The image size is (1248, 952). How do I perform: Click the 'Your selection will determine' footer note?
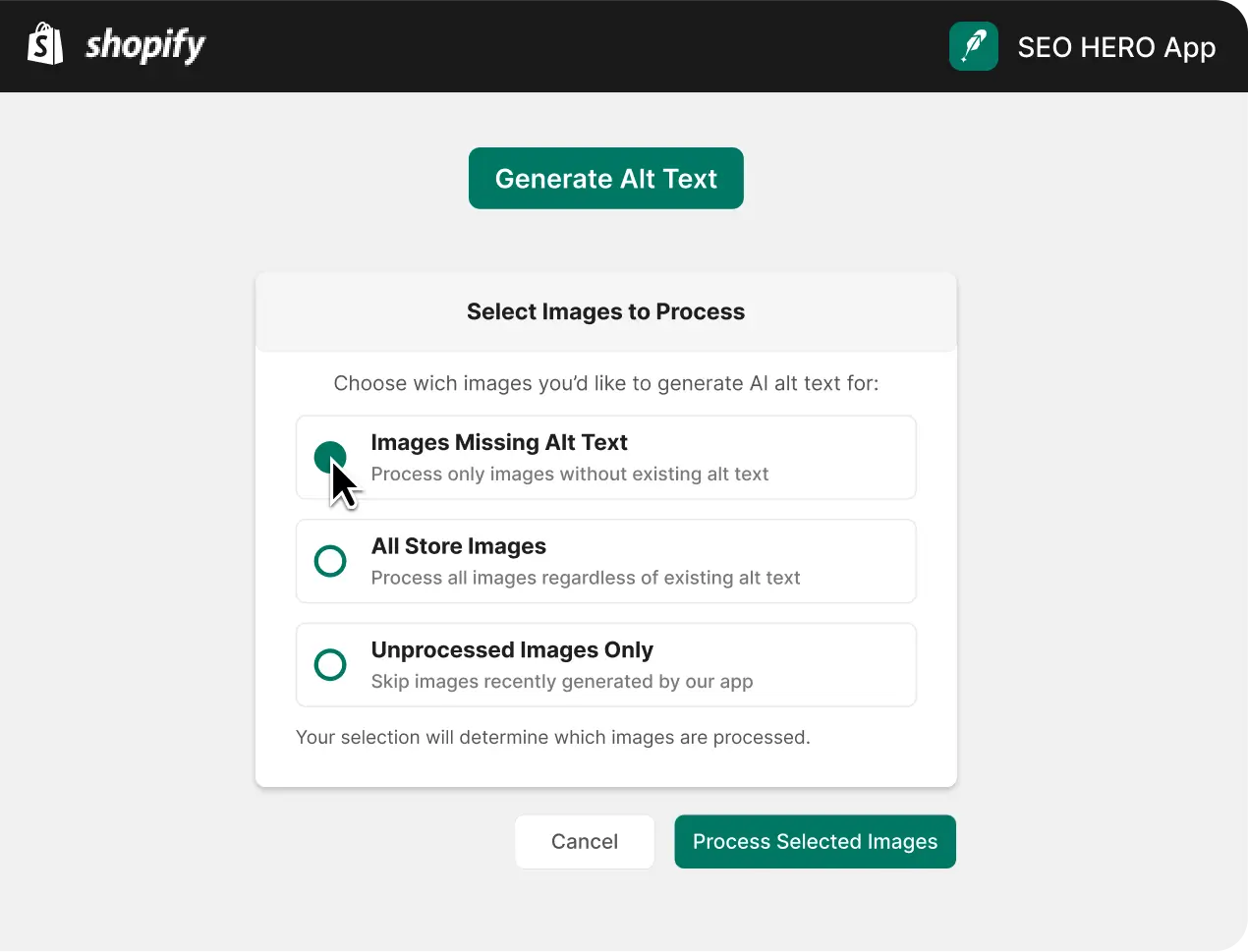(x=553, y=738)
